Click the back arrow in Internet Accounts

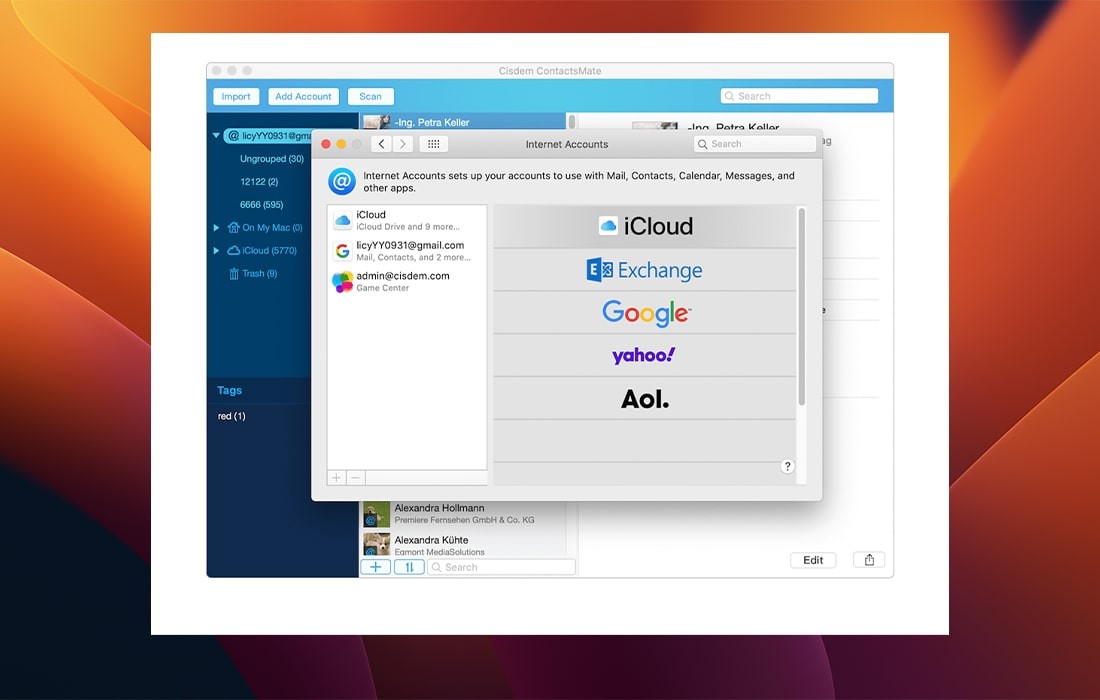[381, 144]
